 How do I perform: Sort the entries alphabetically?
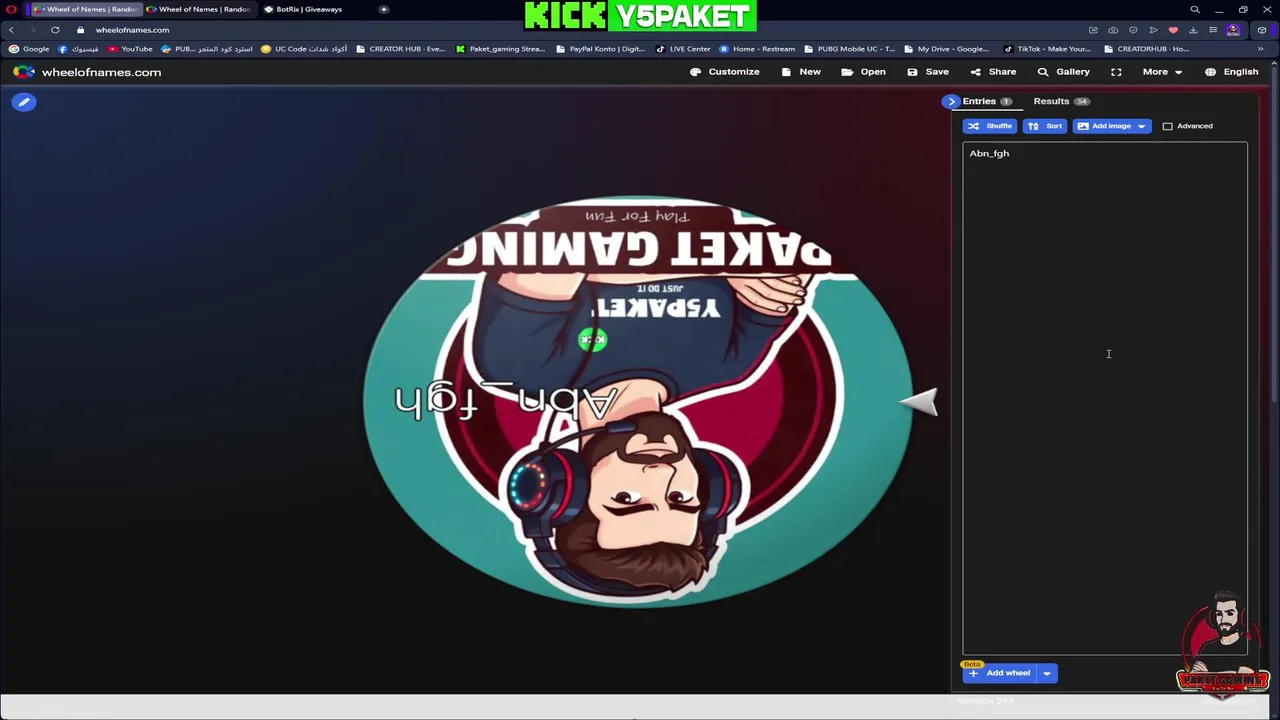1045,126
